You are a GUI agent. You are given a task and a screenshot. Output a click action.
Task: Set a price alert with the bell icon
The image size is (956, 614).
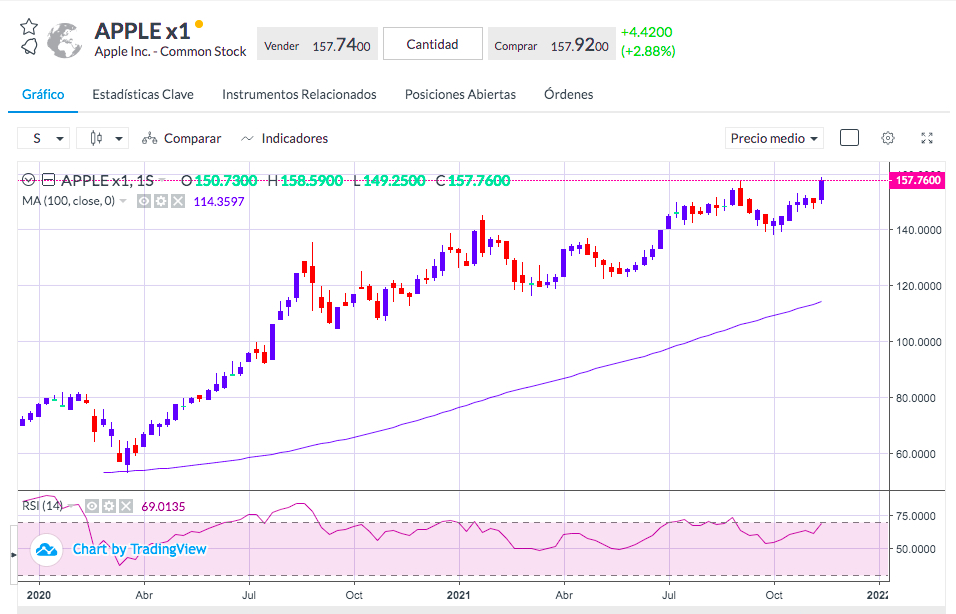(29, 46)
